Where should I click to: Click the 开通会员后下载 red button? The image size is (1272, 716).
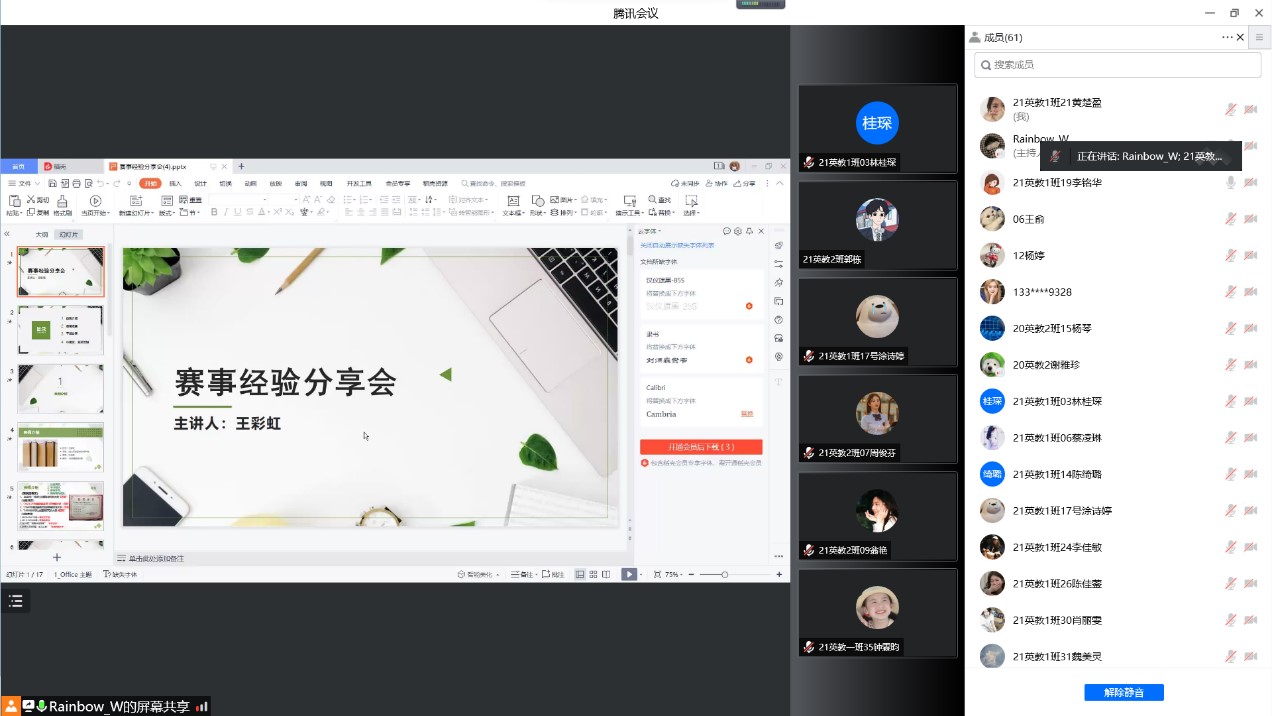(x=701, y=447)
